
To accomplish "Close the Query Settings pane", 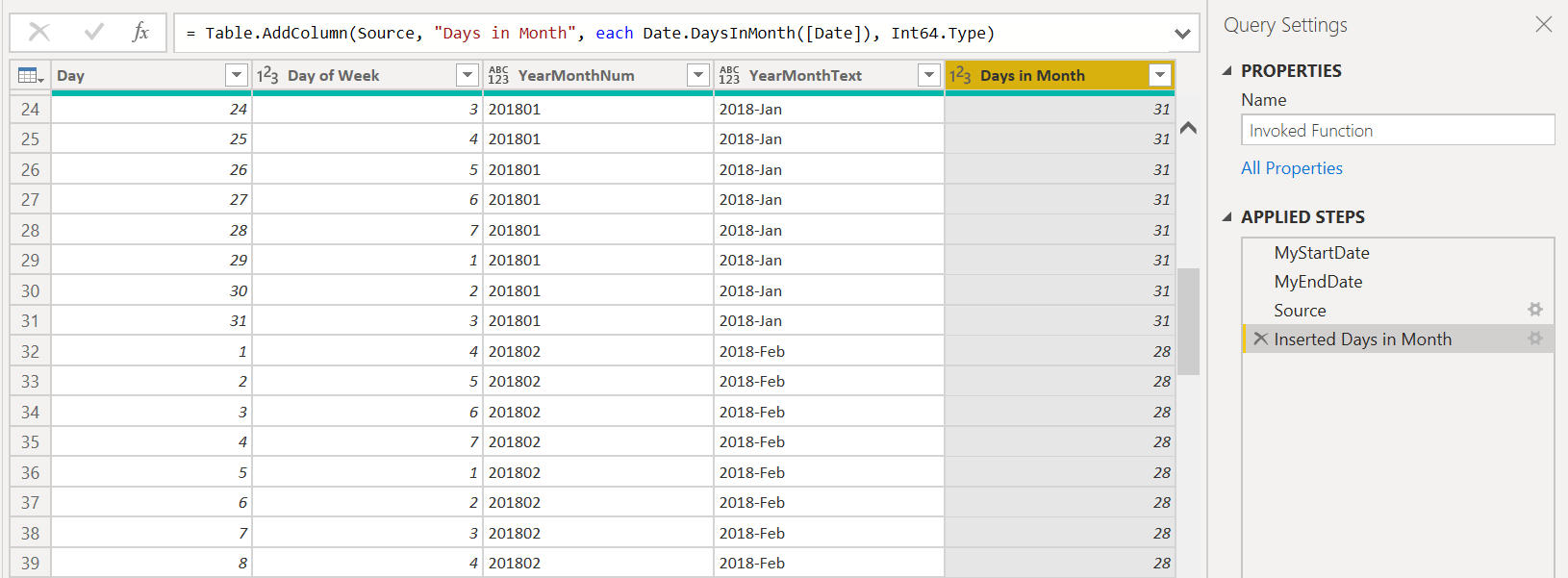I will coord(1543,25).
